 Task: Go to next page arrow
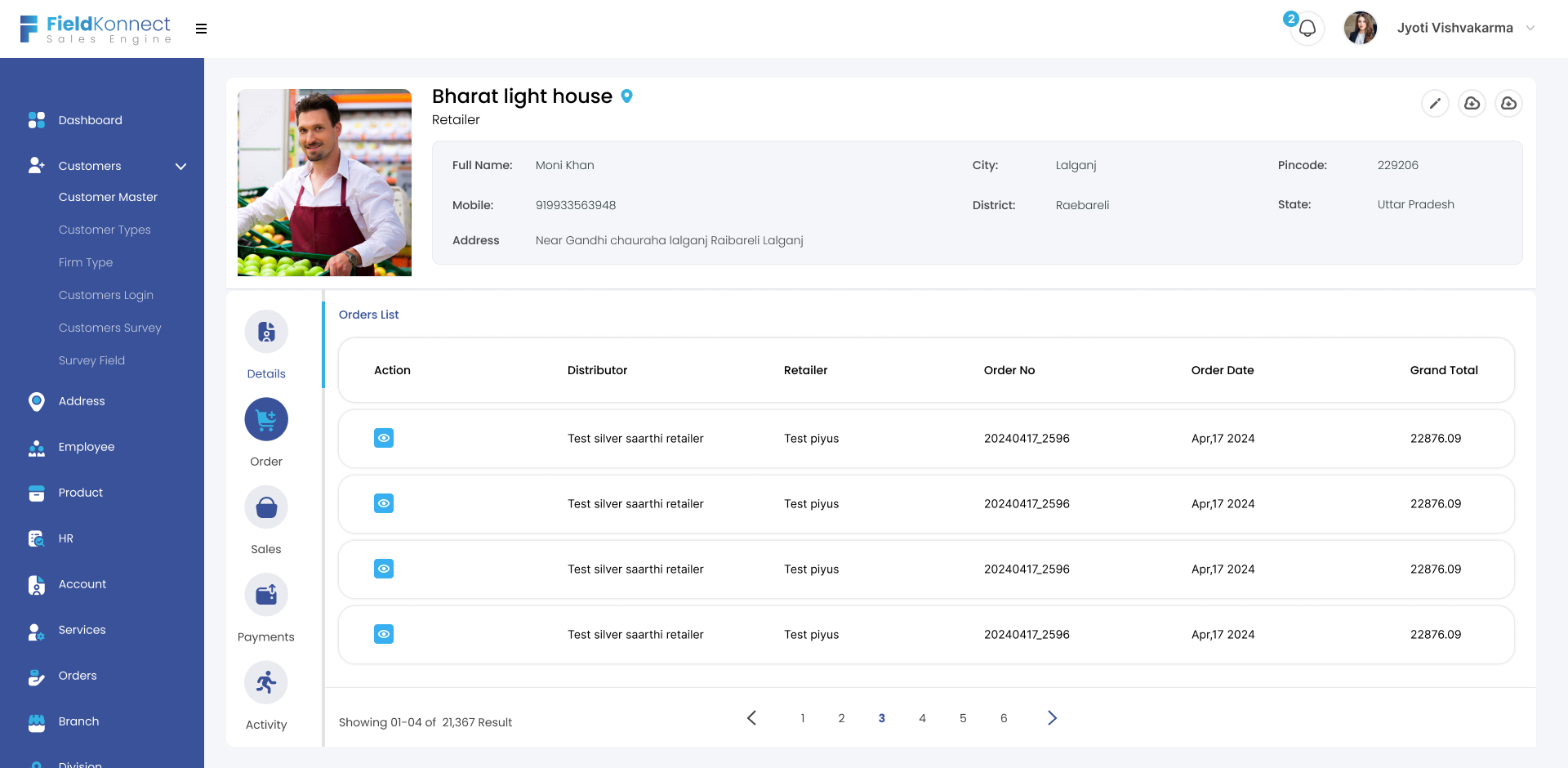1052,718
